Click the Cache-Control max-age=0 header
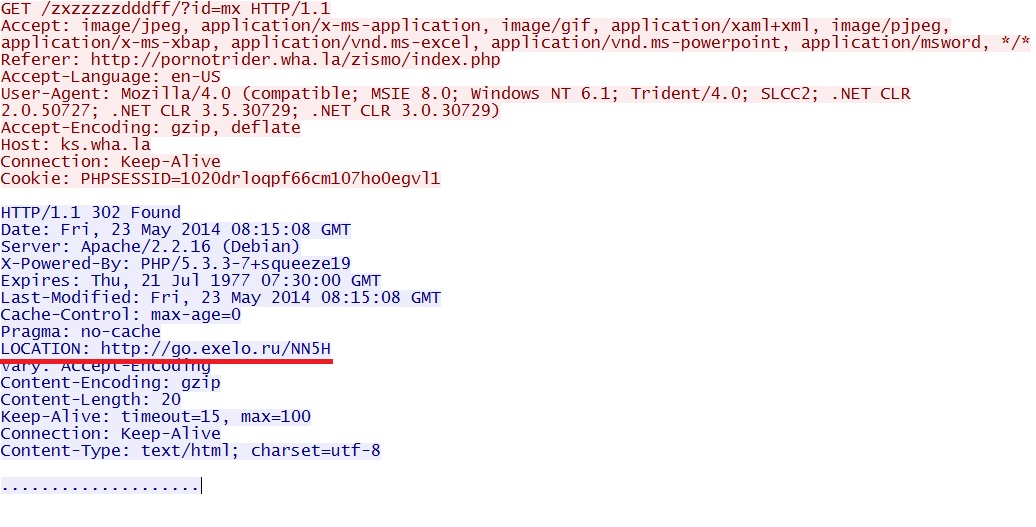Screen dimensions: 1036x527 tap(121, 314)
